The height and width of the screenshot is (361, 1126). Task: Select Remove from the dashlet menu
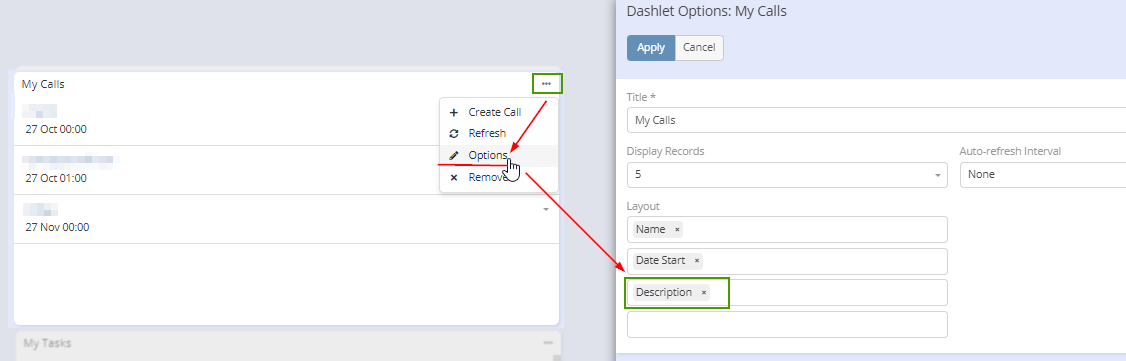488,177
